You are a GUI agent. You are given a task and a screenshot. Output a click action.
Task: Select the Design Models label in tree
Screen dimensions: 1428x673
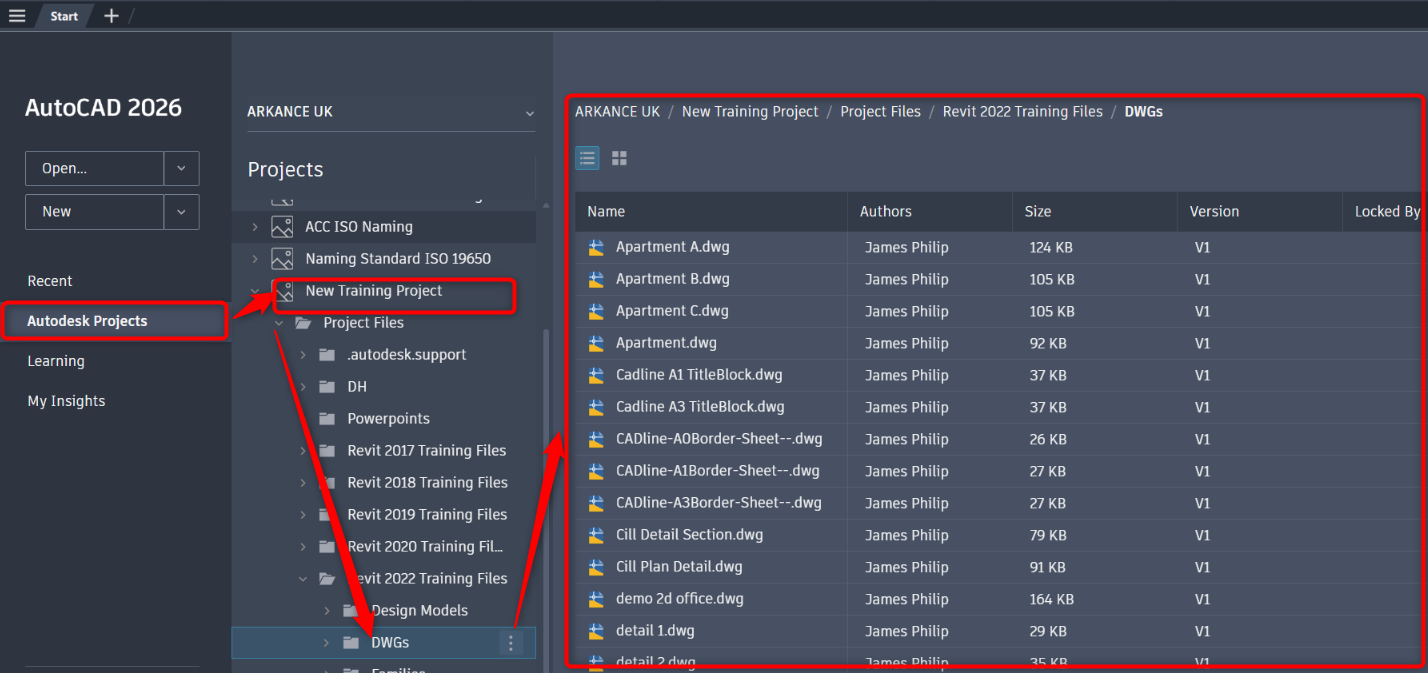(419, 611)
